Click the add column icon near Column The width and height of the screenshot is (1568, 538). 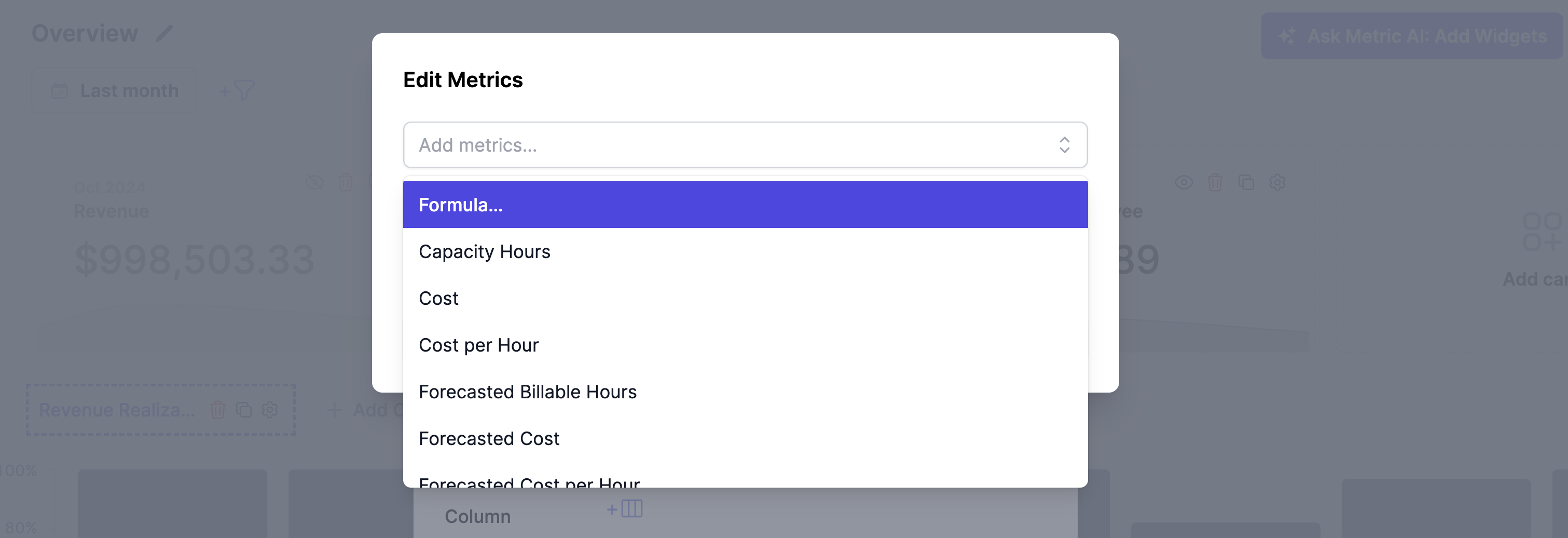click(x=625, y=508)
